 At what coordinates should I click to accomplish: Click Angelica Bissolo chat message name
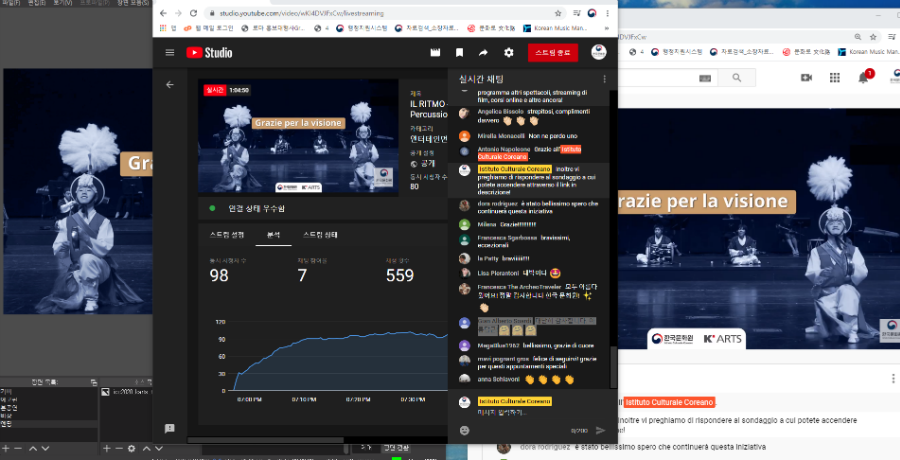501,111
